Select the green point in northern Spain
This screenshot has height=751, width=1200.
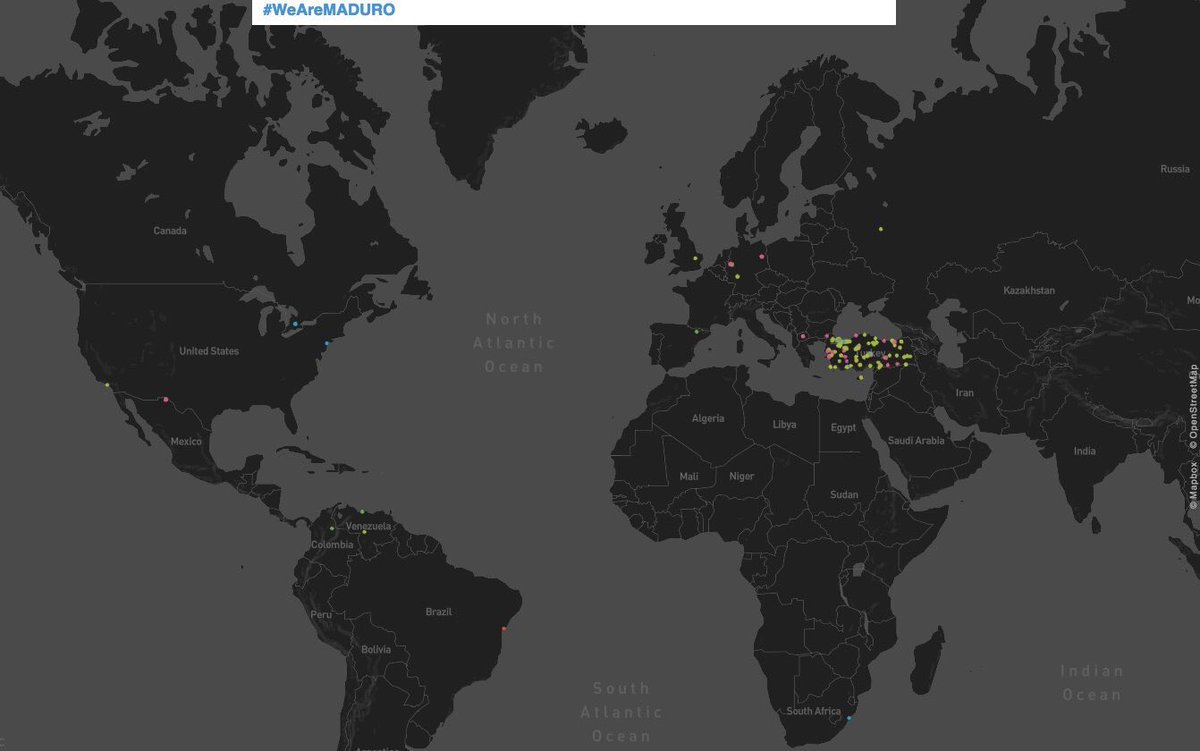coord(696,331)
